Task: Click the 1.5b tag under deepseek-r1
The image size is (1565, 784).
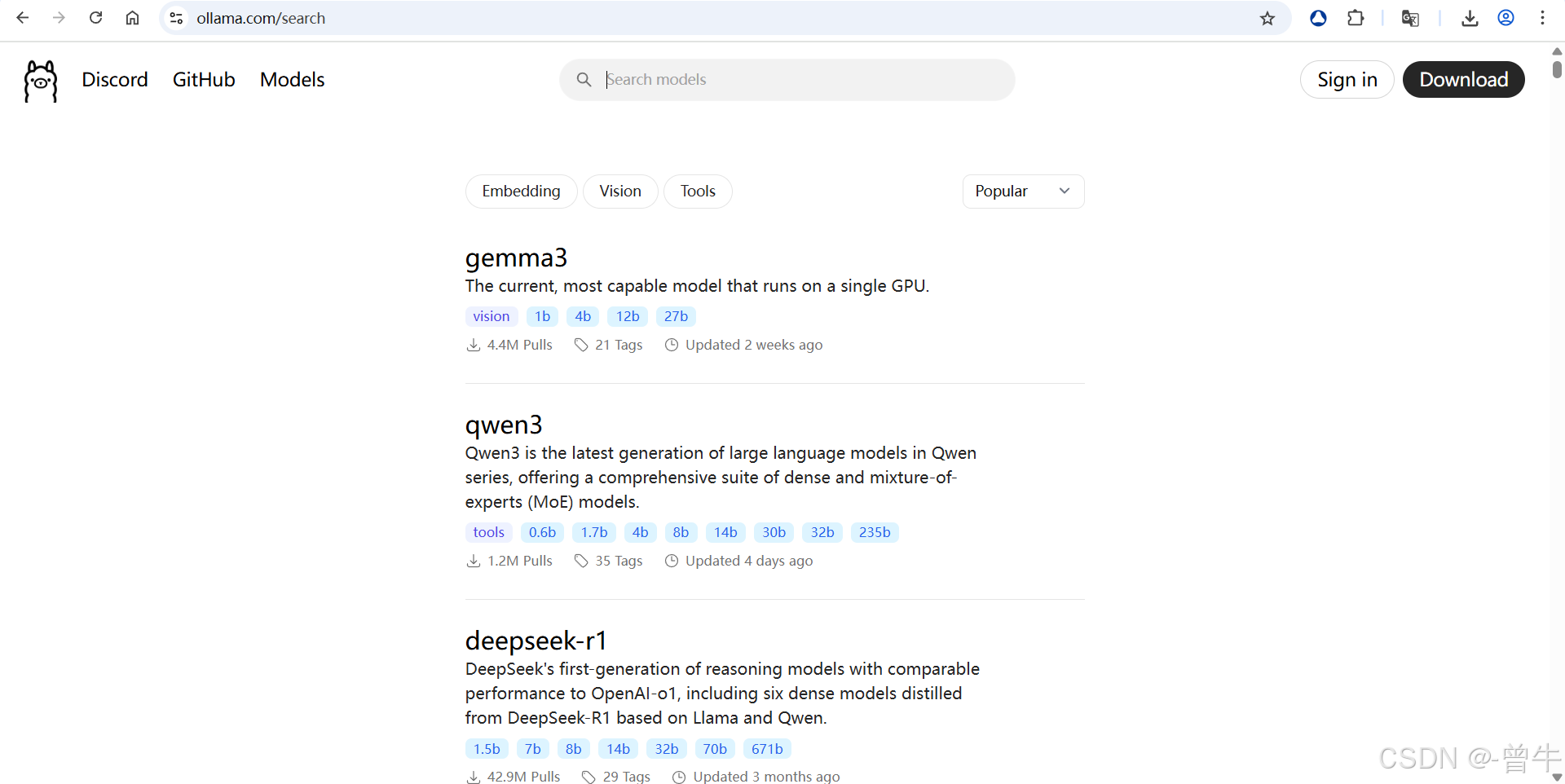Action: click(487, 749)
